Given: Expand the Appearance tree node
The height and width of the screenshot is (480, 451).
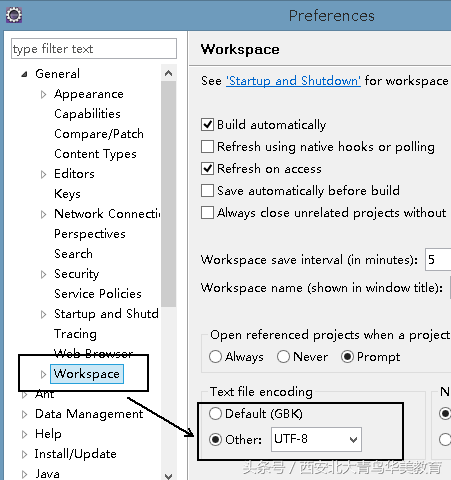Looking at the screenshot, I should pos(43,94).
